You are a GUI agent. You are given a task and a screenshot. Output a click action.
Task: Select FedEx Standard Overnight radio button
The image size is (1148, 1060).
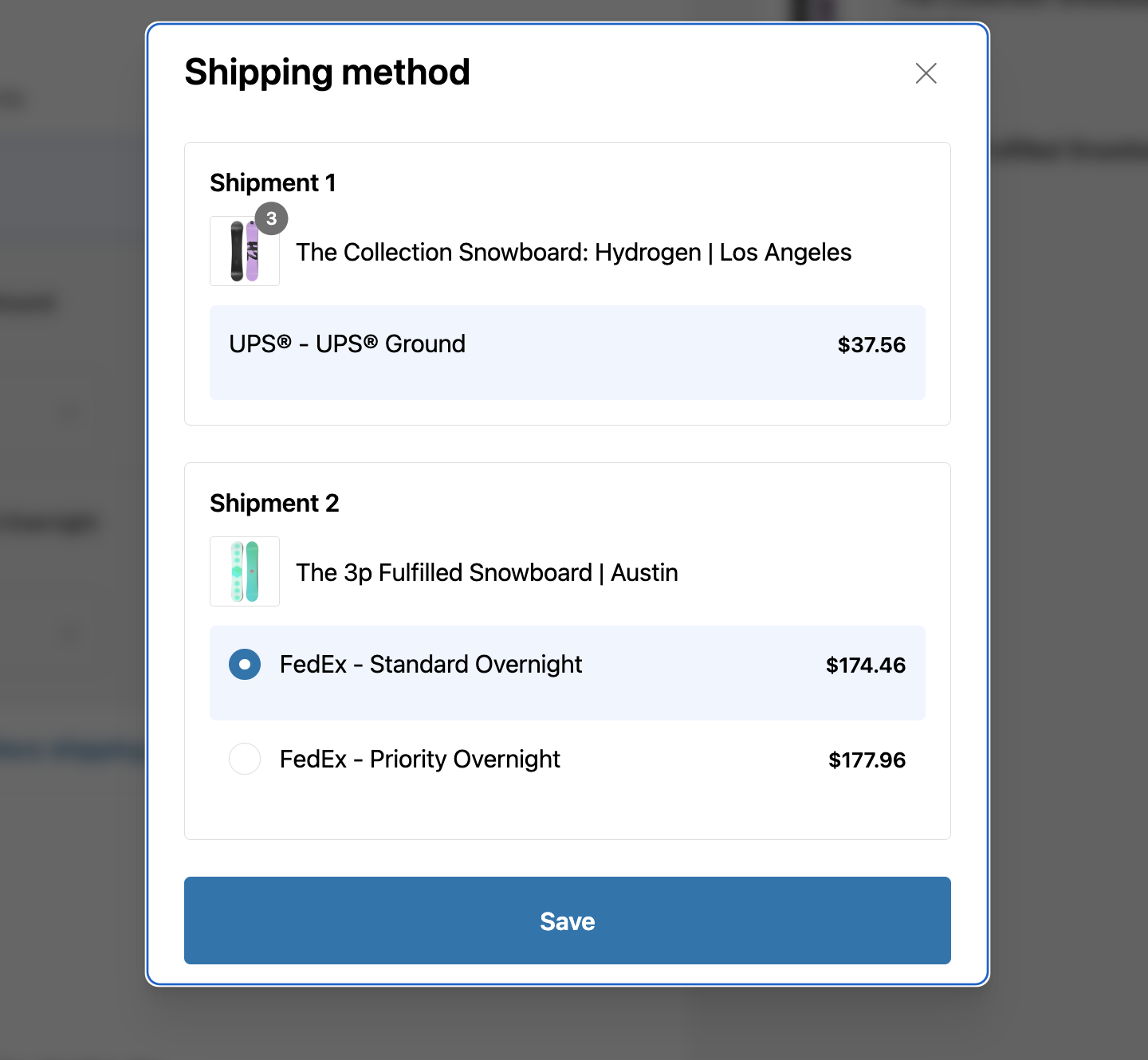(x=245, y=664)
